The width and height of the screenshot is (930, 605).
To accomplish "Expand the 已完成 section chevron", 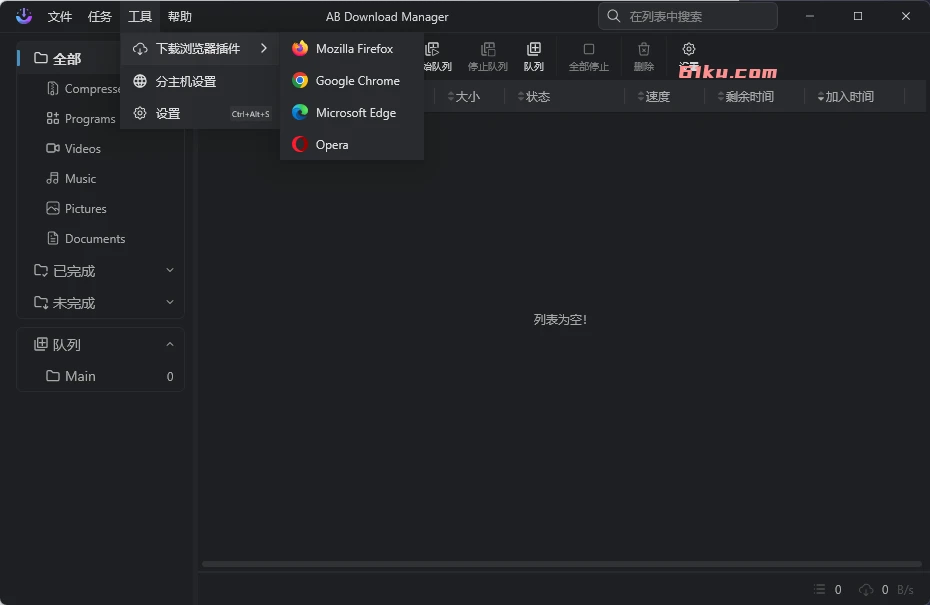I will click(x=170, y=270).
